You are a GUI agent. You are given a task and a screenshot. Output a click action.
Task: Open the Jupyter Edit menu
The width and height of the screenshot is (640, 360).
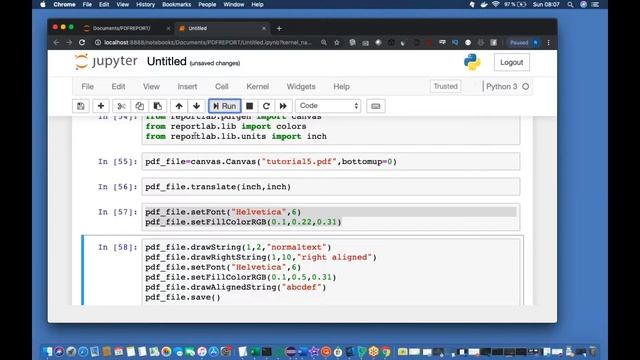pyautogui.click(x=118, y=87)
